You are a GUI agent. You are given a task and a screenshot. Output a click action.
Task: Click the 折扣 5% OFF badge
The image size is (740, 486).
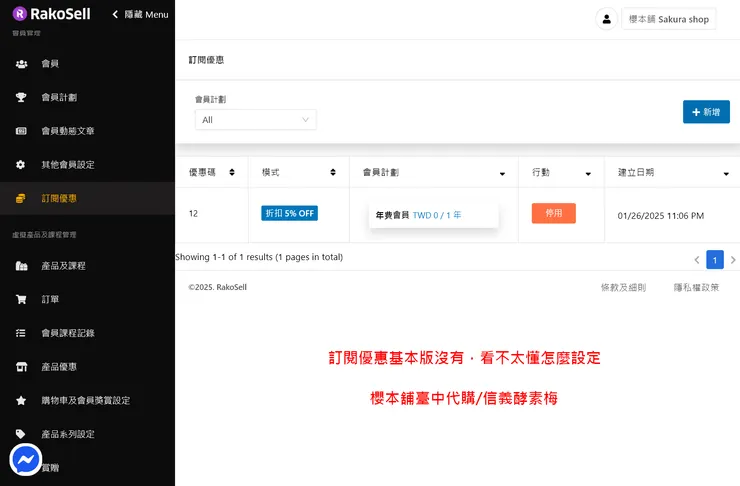point(289,213)
